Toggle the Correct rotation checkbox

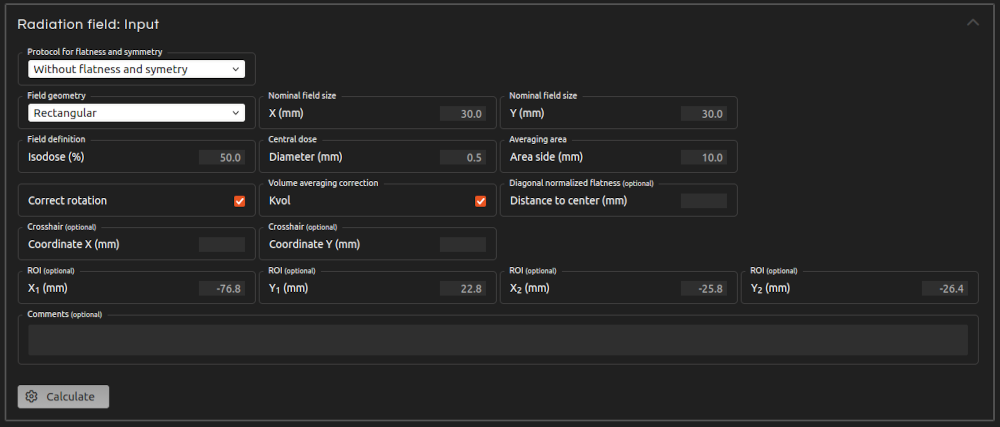point(240,201)
